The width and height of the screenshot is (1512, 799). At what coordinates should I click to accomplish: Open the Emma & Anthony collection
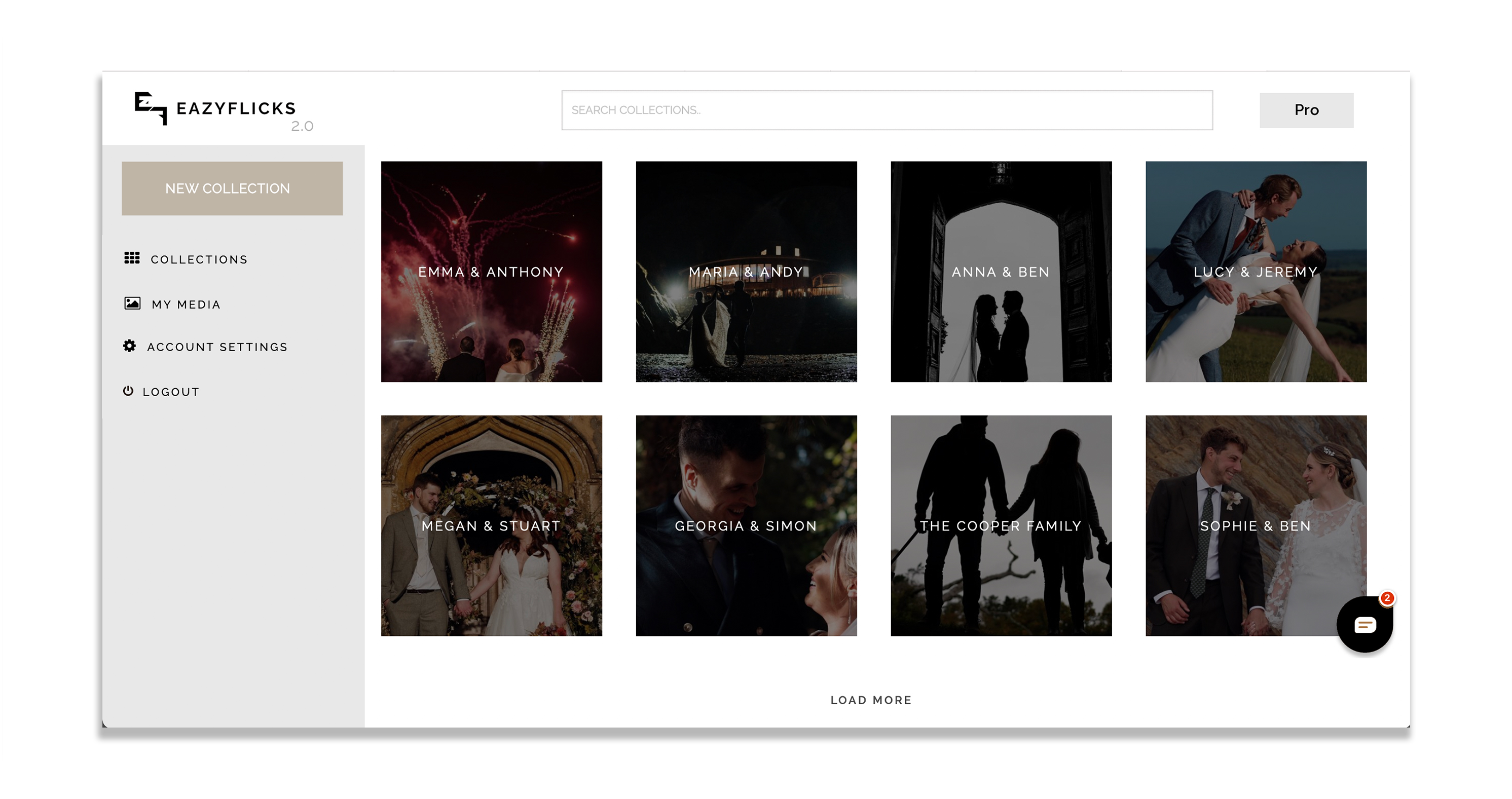491,272
